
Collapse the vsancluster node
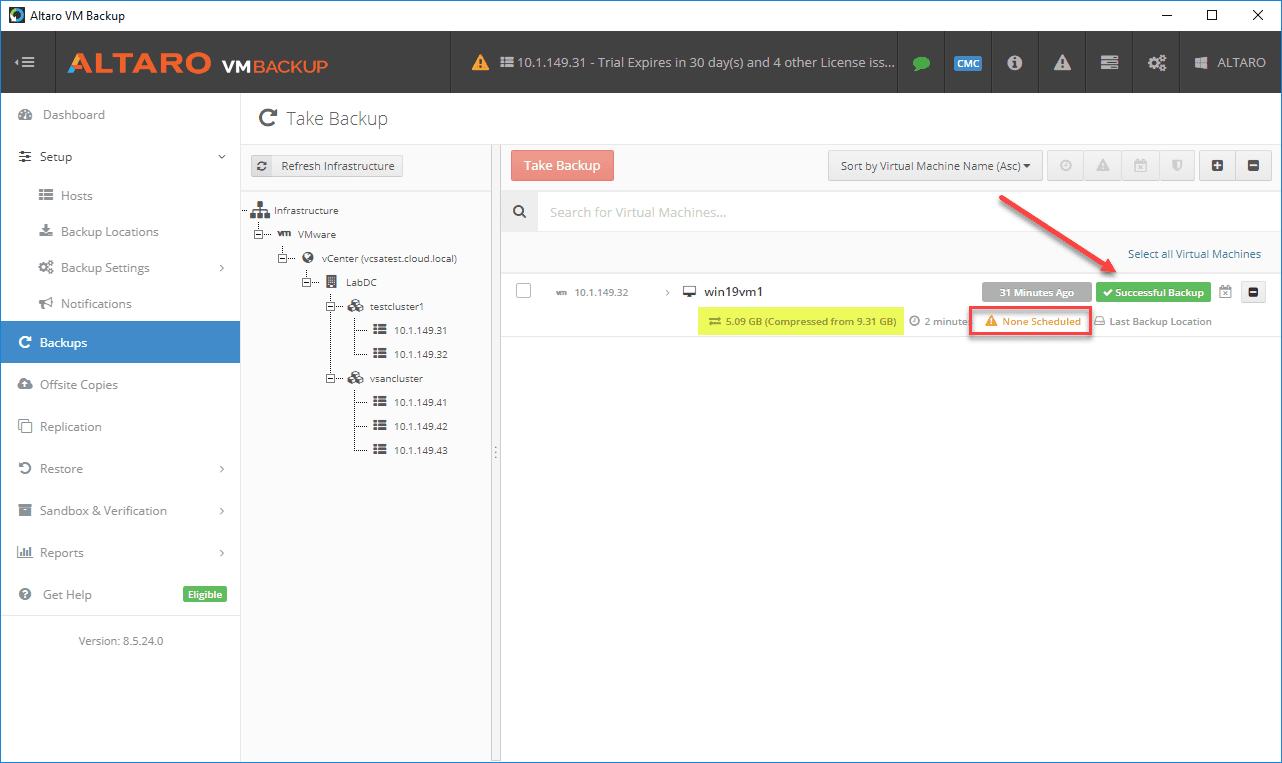(x=332, y=379)
